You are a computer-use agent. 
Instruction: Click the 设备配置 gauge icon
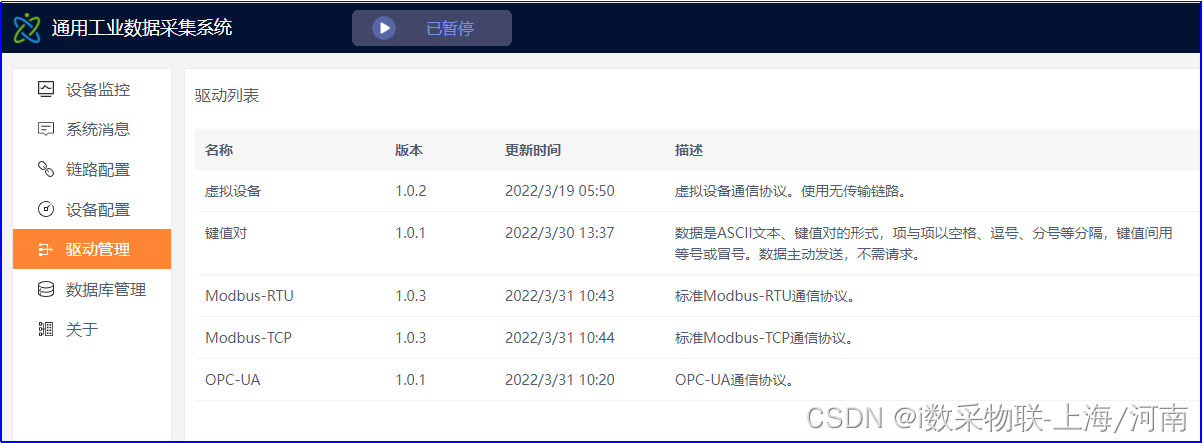tap(45, 209)
